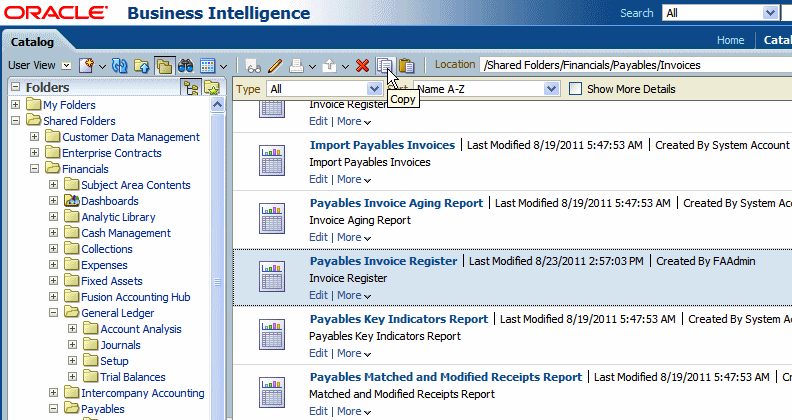Click the Matched and Modified Receipts report icon

pyautogui.click(x=272, y=393)
